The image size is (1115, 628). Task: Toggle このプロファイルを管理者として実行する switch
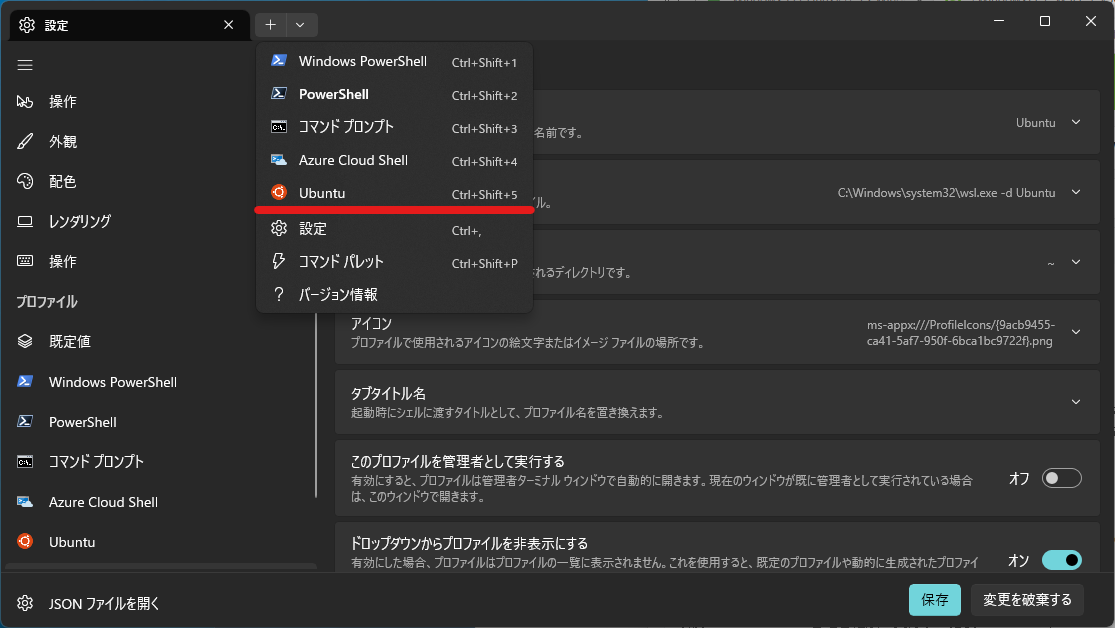coord(1062,478)
